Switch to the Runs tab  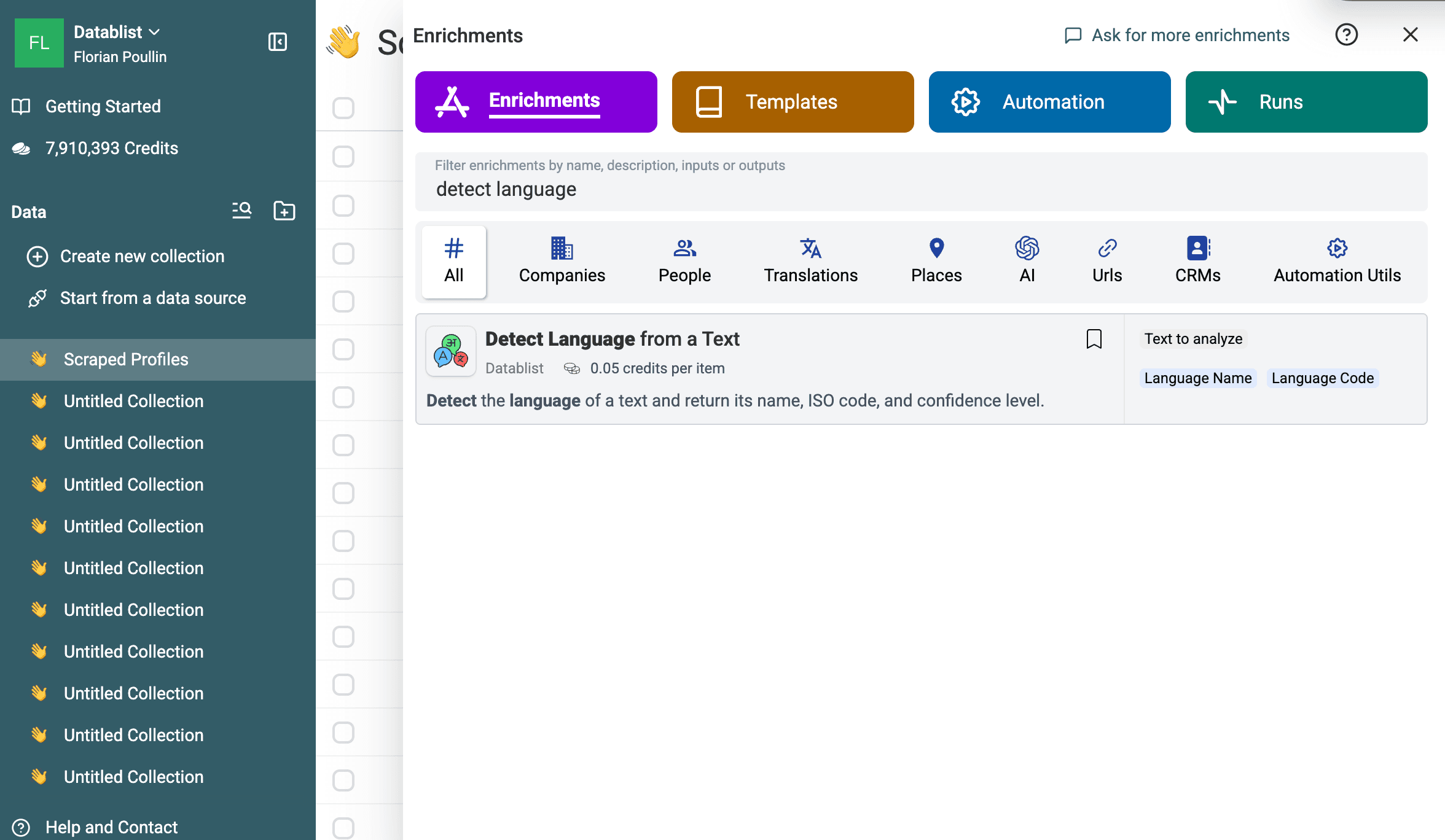tap(1307, 102)
